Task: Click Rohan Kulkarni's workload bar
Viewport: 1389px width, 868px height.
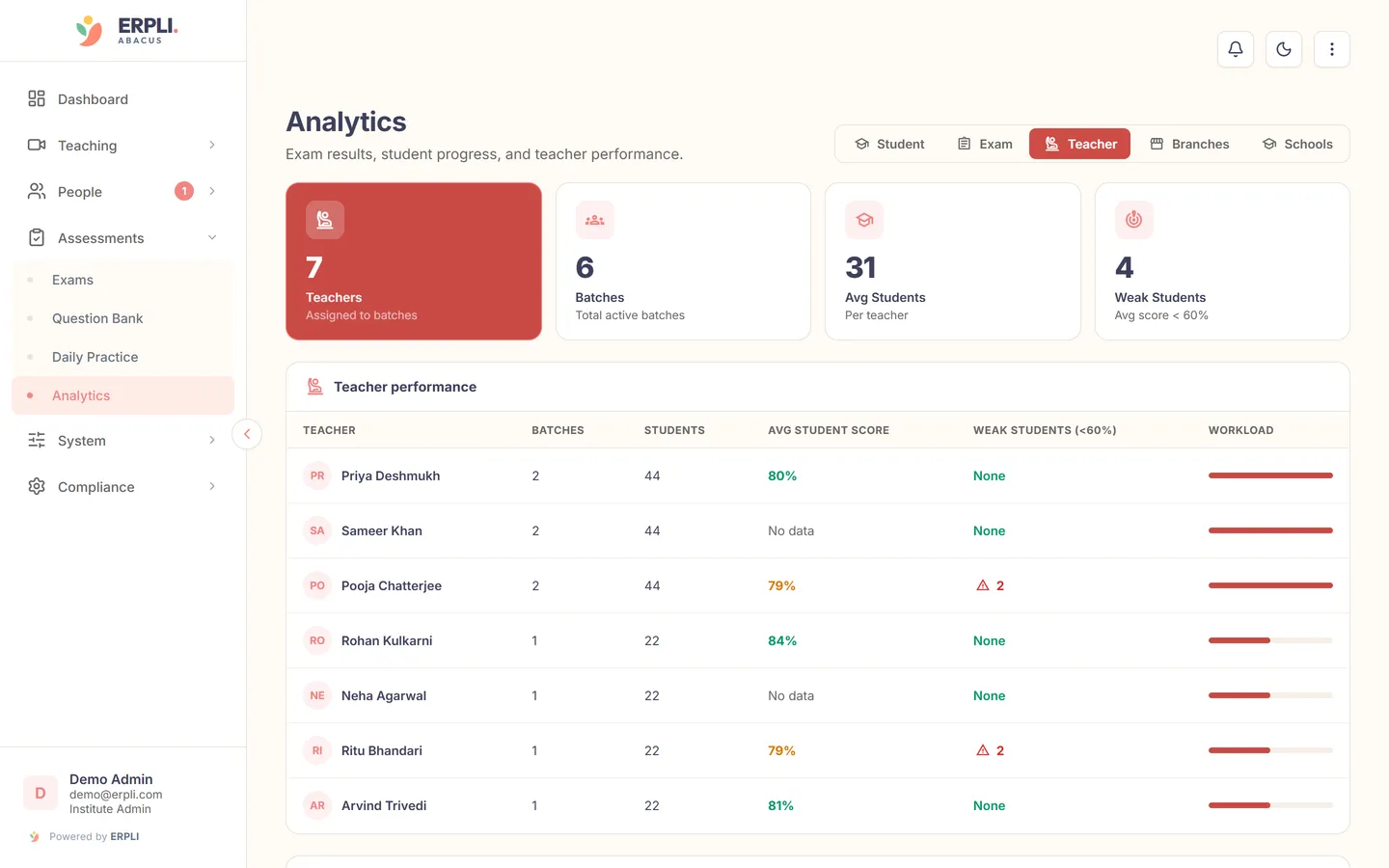Action: tap(1270, 640)
